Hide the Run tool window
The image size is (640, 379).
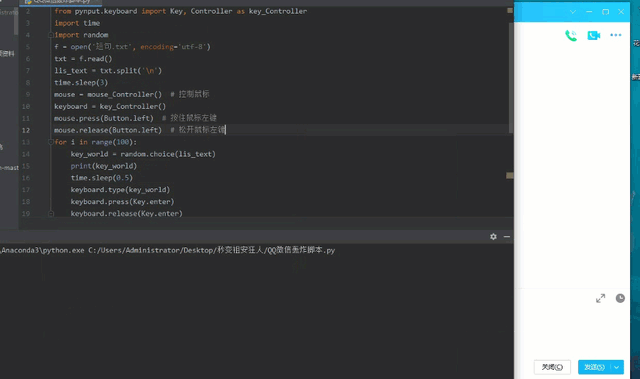pyautogui.click(x=507, y=237)
